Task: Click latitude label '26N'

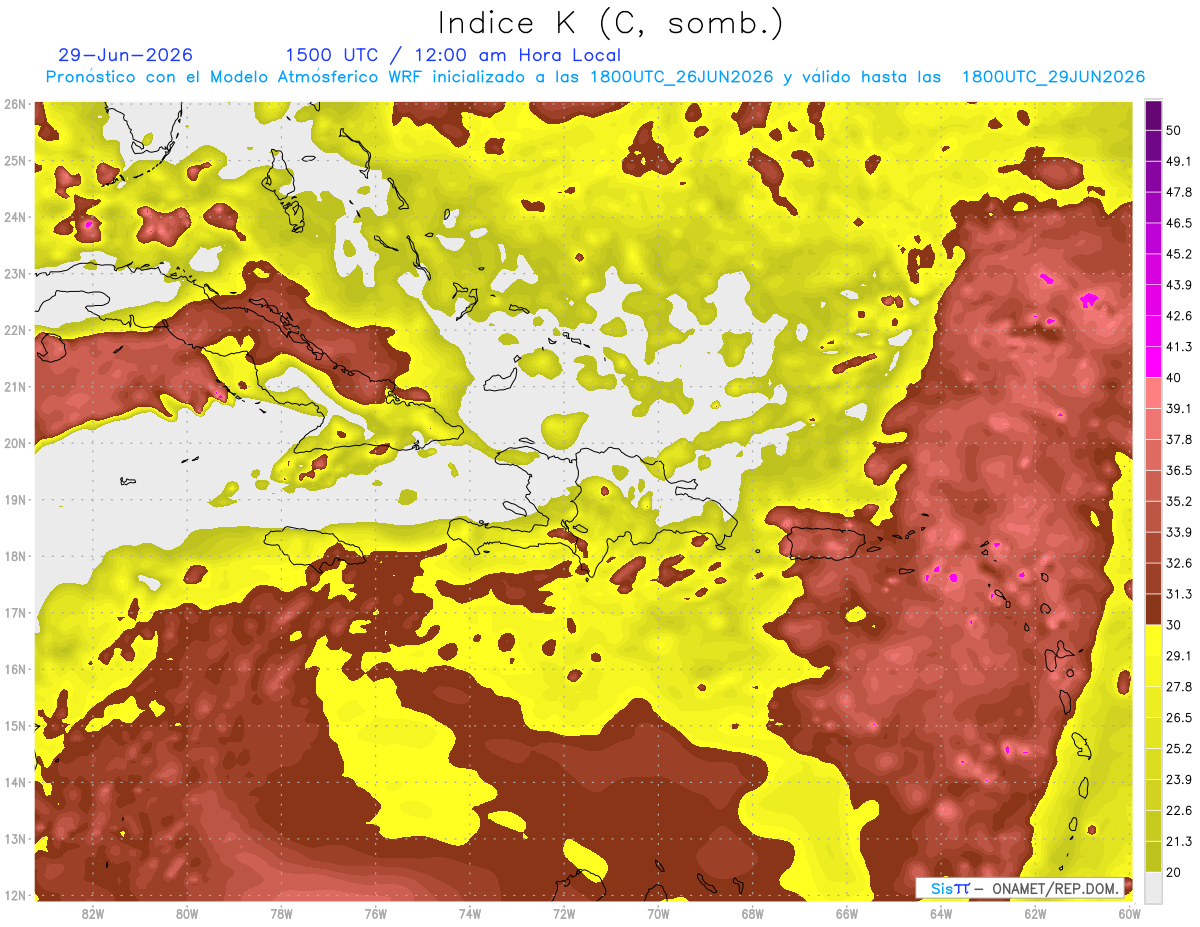Action: [x=16, y=104]
